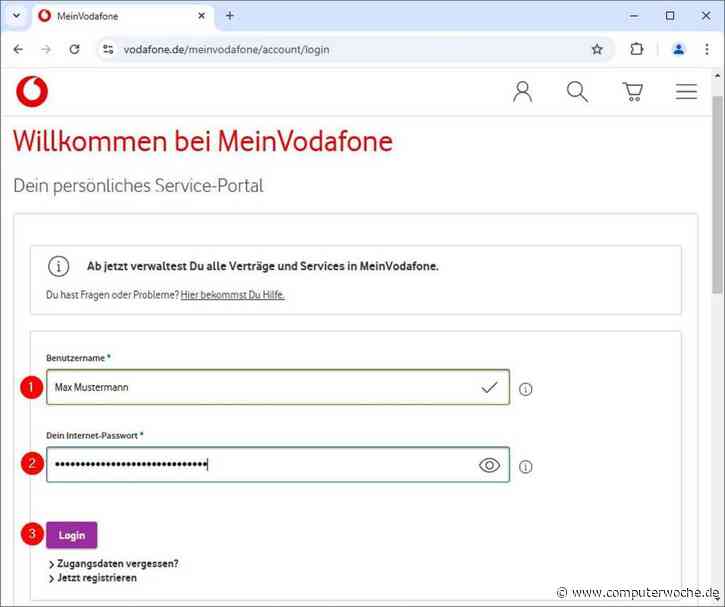Open the search magnifier icon
The image size is (725, 607).
(578, 92)
